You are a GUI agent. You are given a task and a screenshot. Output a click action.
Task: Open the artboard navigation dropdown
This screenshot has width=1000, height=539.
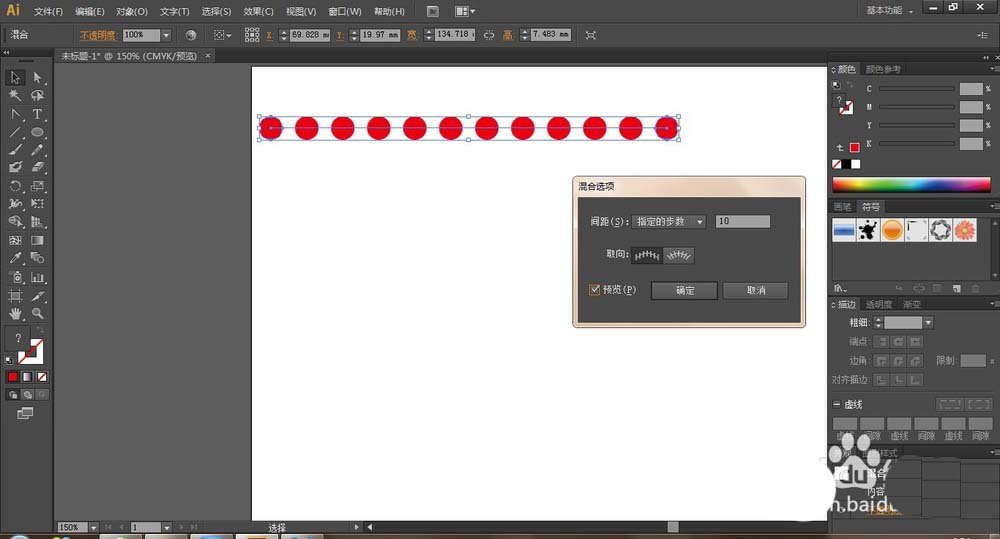pyautogui.click(x=166, y=528)
